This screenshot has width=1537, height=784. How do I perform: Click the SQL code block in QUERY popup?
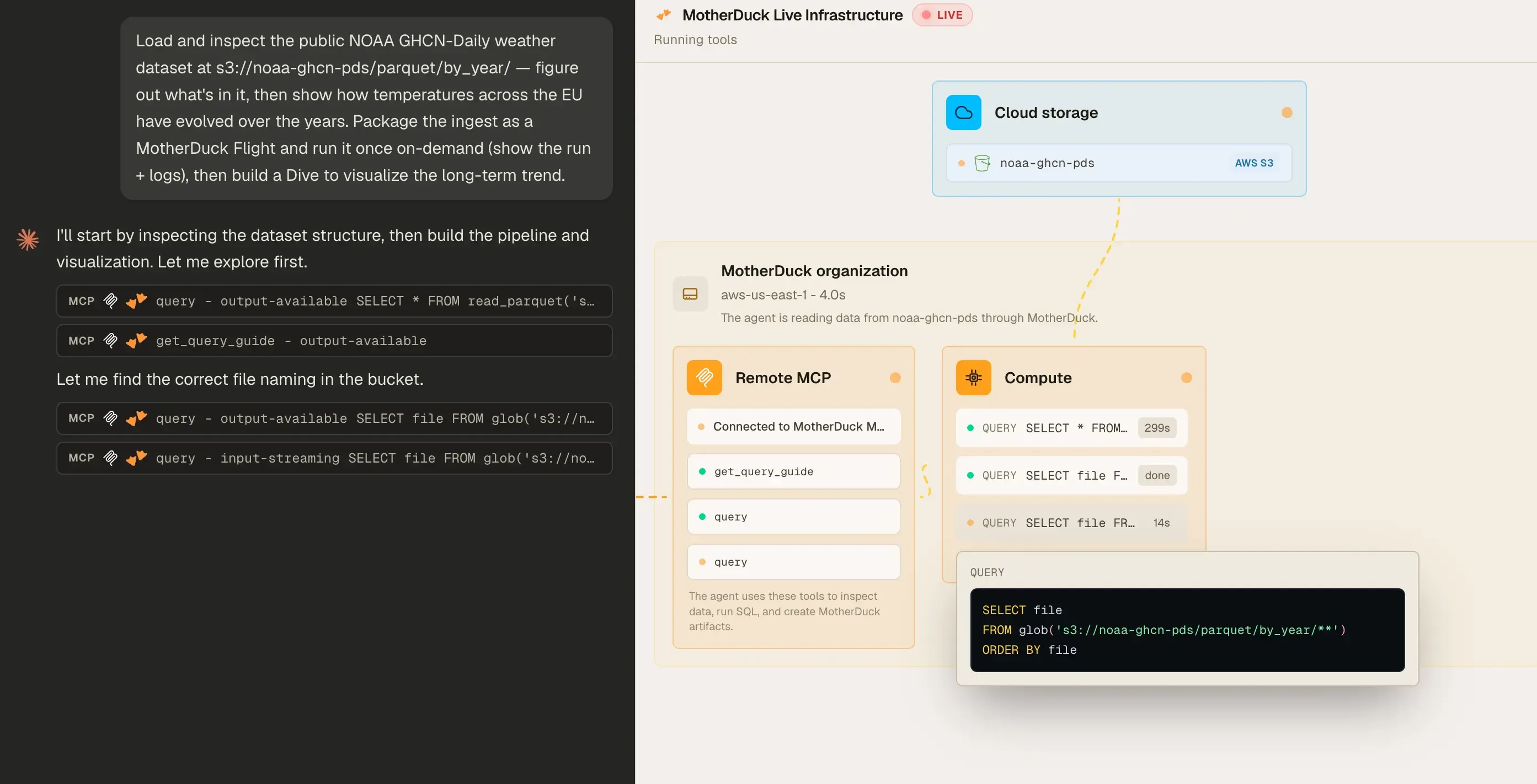(x=1187, y=630)
